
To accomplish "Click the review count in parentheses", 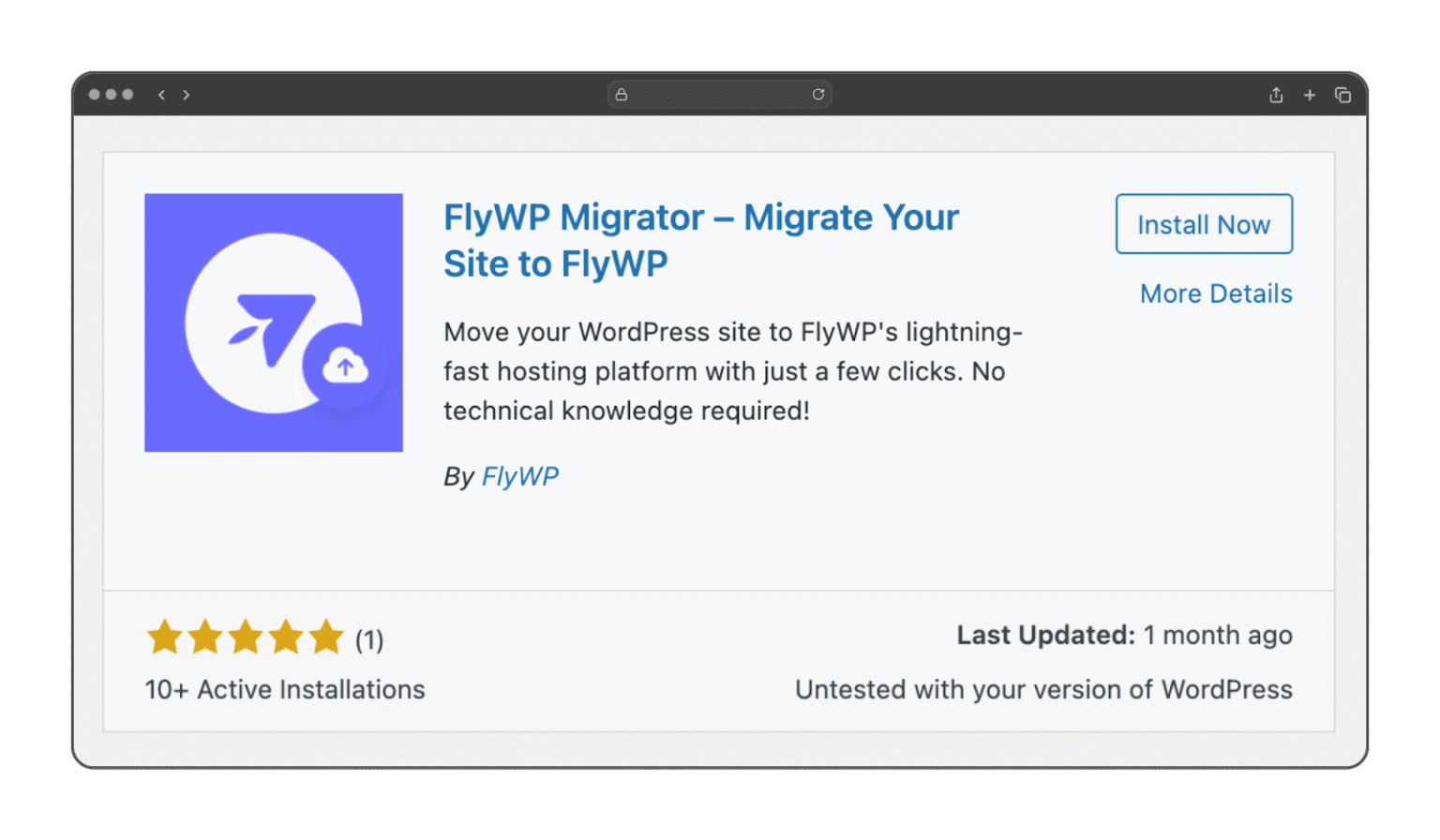I will (369, 639).
